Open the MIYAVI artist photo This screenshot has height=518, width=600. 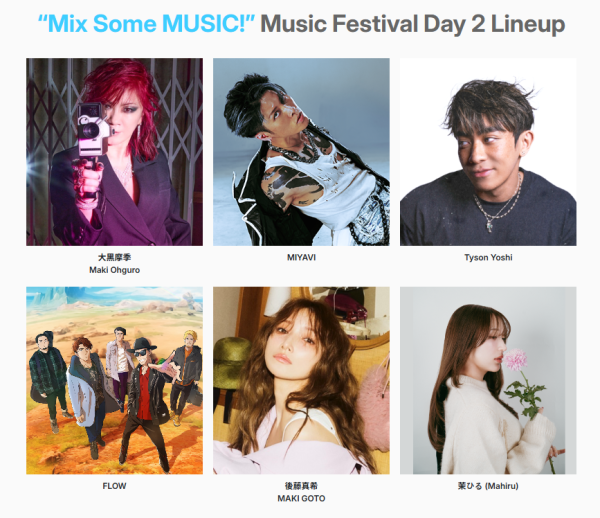(301, 152)
